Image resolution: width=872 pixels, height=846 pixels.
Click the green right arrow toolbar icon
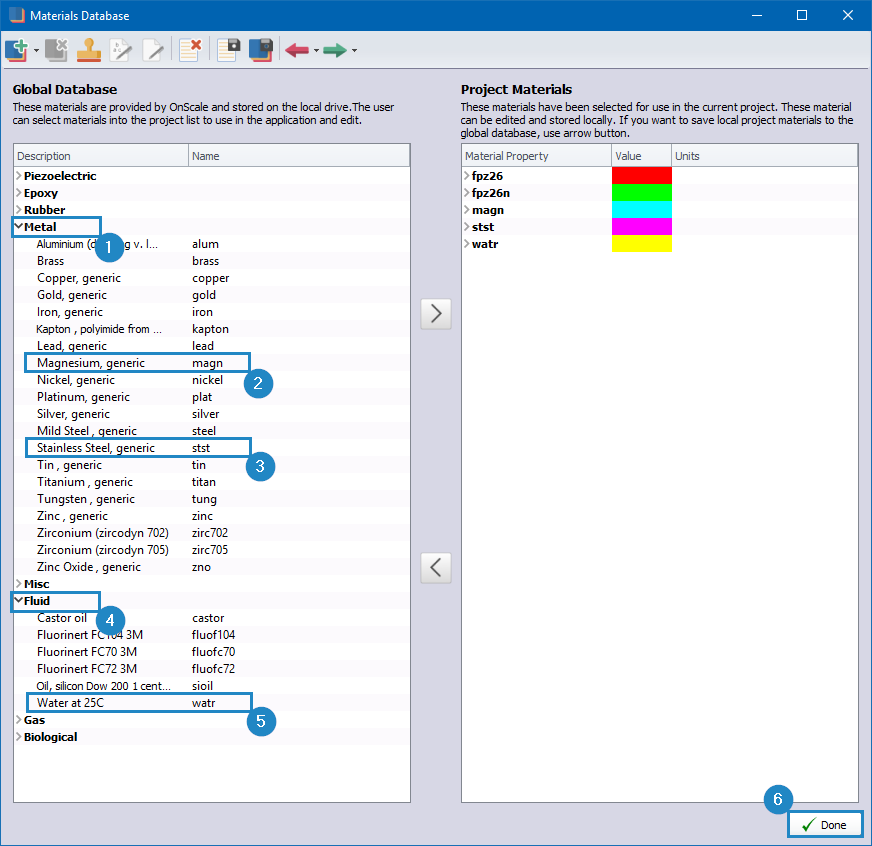[335, 51]
